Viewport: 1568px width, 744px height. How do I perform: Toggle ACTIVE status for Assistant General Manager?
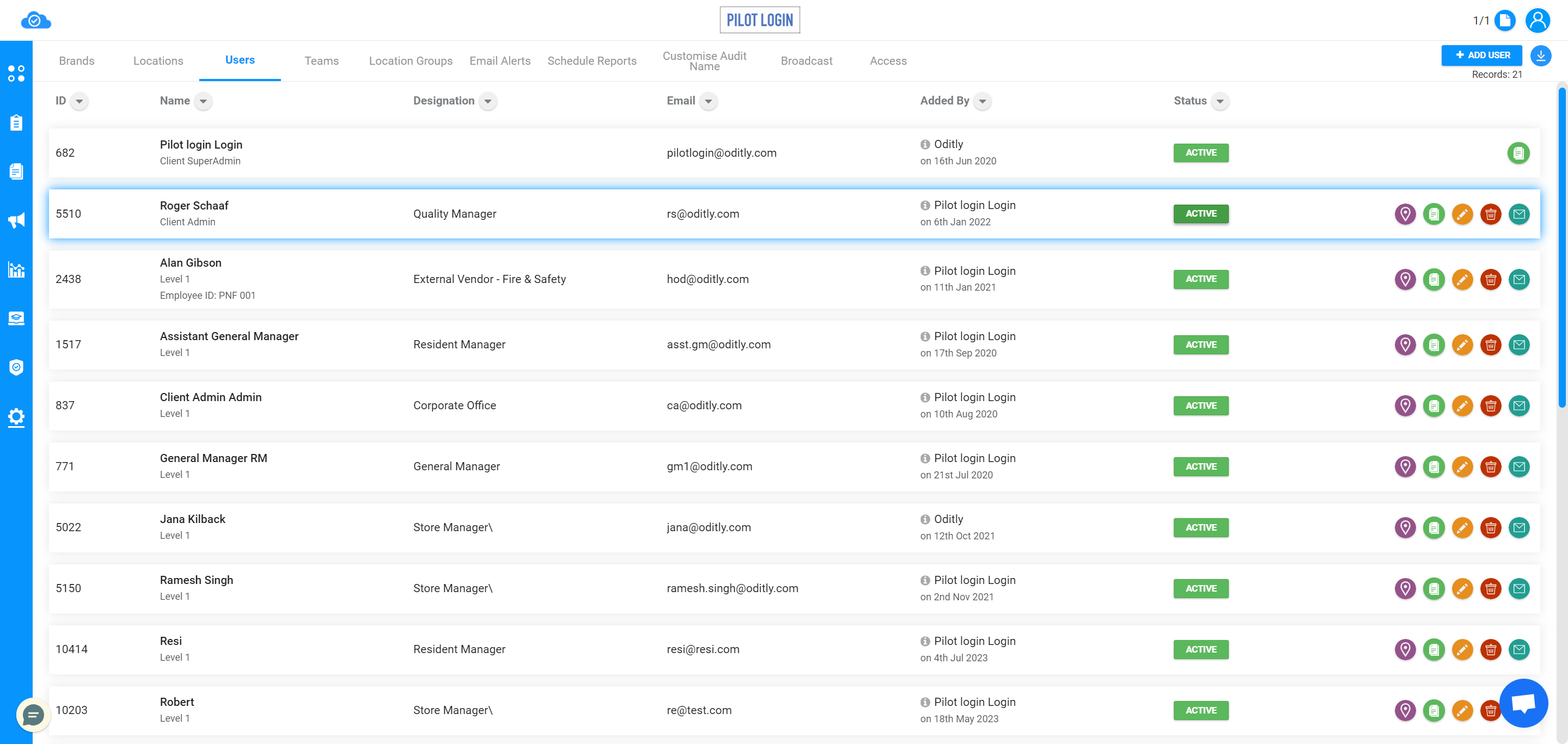point(1201,344)
